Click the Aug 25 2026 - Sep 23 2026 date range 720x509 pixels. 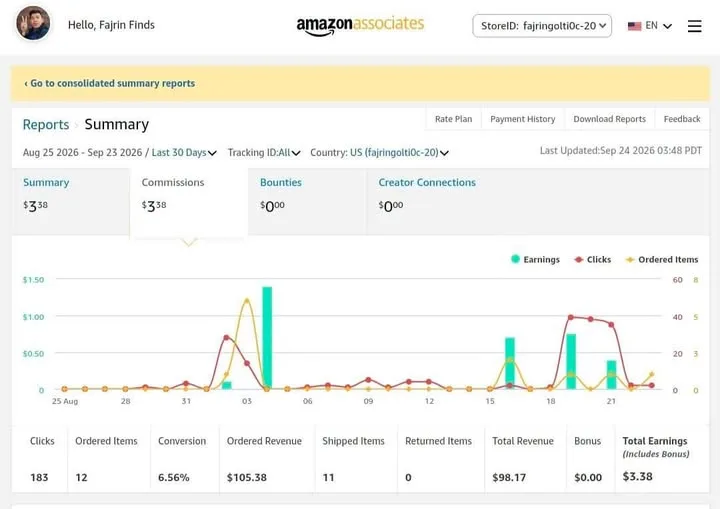82,153
